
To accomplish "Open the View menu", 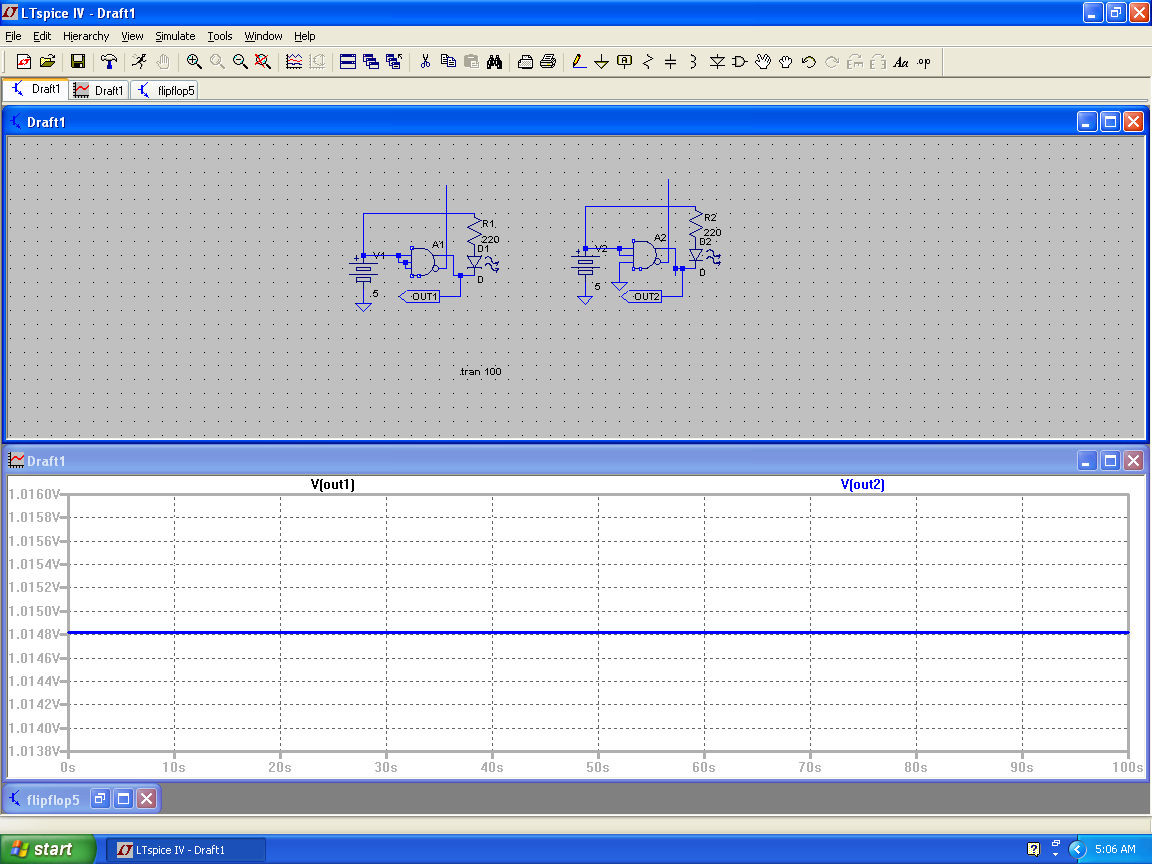I will (132, 36).
